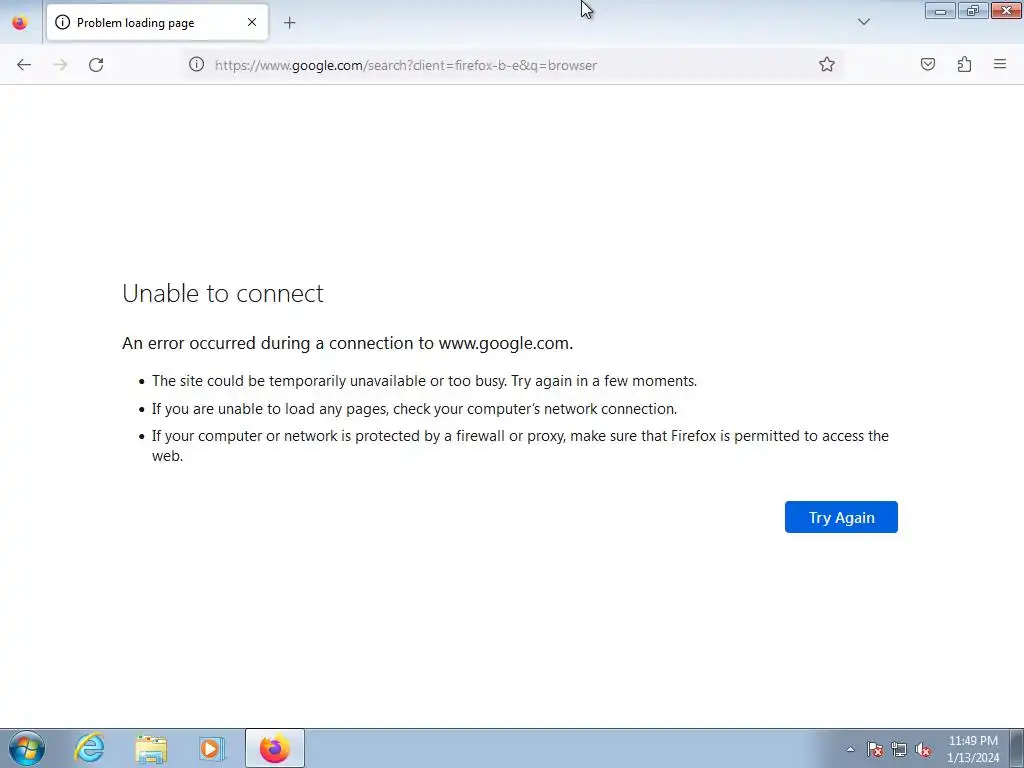Click the bullet about site temporarily unavailable
Screen dimensions: 1024x768
[x=424, y=381]
